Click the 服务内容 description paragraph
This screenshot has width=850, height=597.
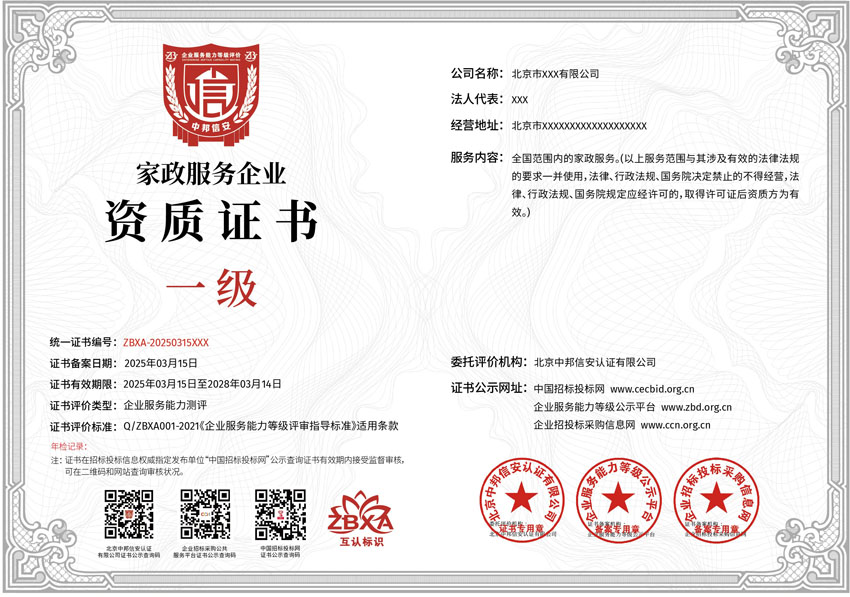655,185
